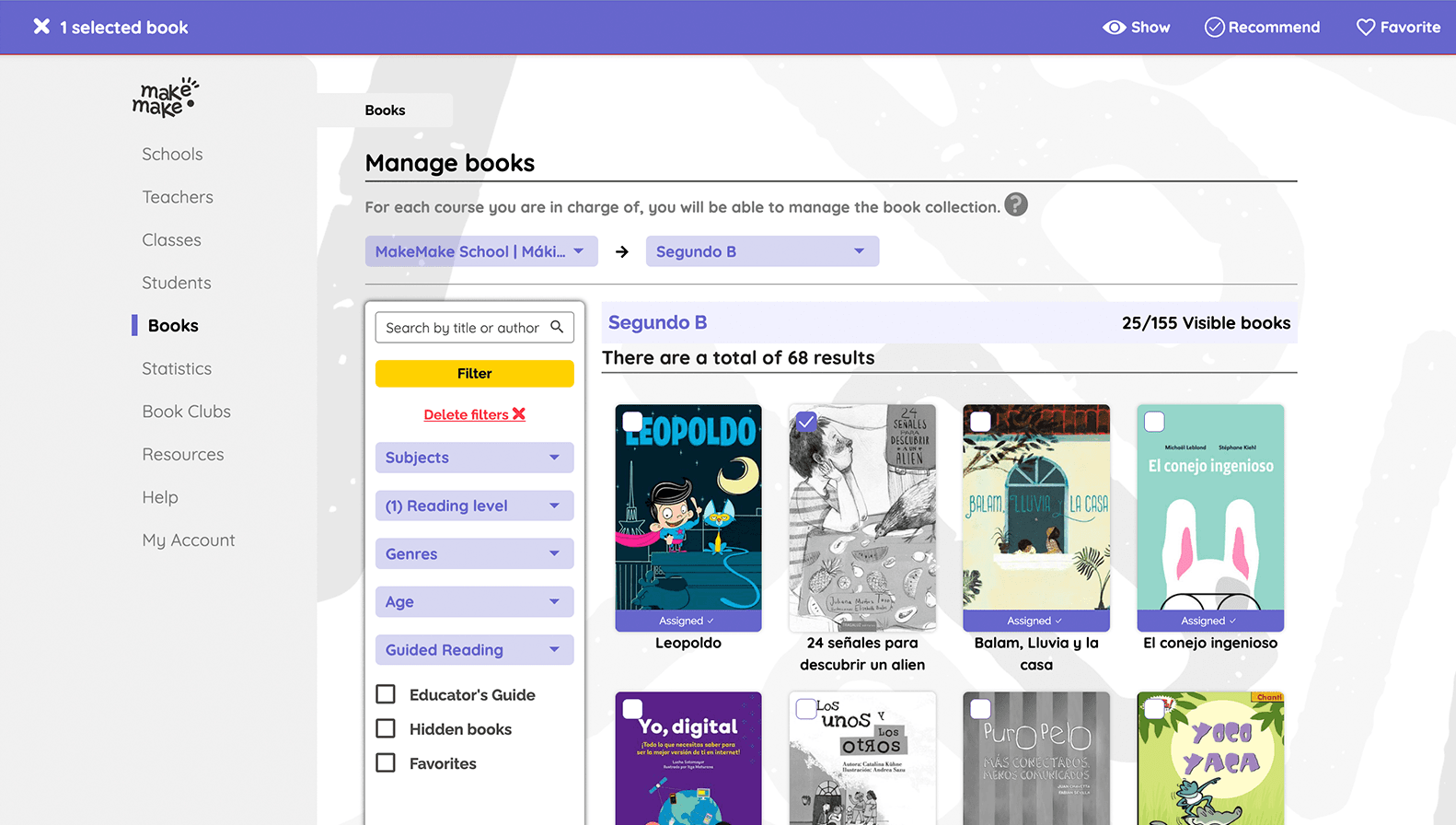Click the Recommend checkmark icon
The height and width of the screenshot is (825, 1456).
click(1214, 28)
